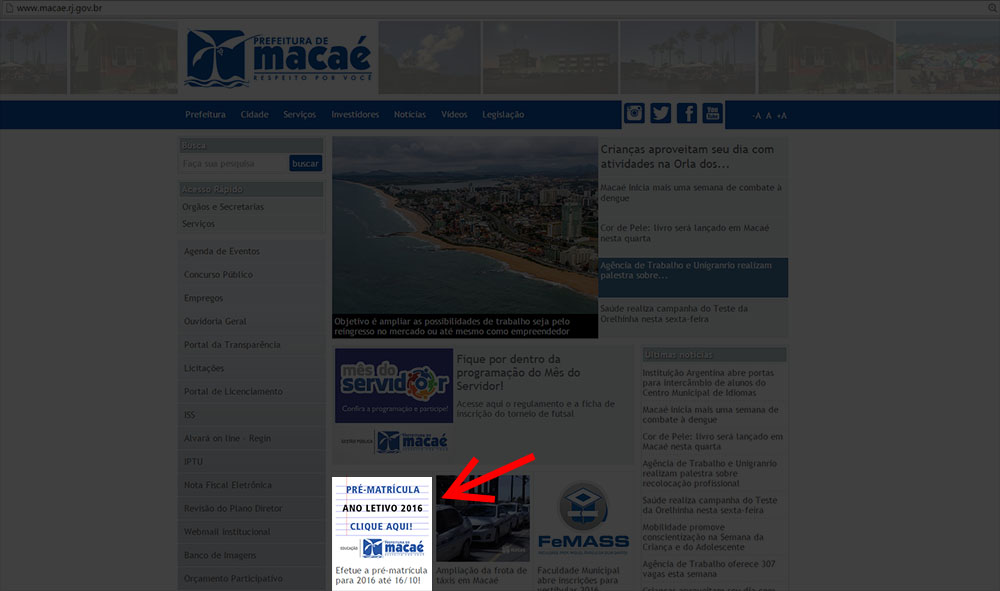Open Portal de Licenciamento
1000x591 pixels.
pyautogui.click(x=233, y=391)
